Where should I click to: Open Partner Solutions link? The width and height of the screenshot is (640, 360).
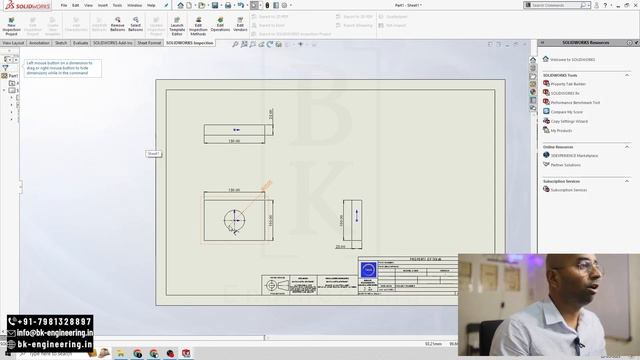565,165
